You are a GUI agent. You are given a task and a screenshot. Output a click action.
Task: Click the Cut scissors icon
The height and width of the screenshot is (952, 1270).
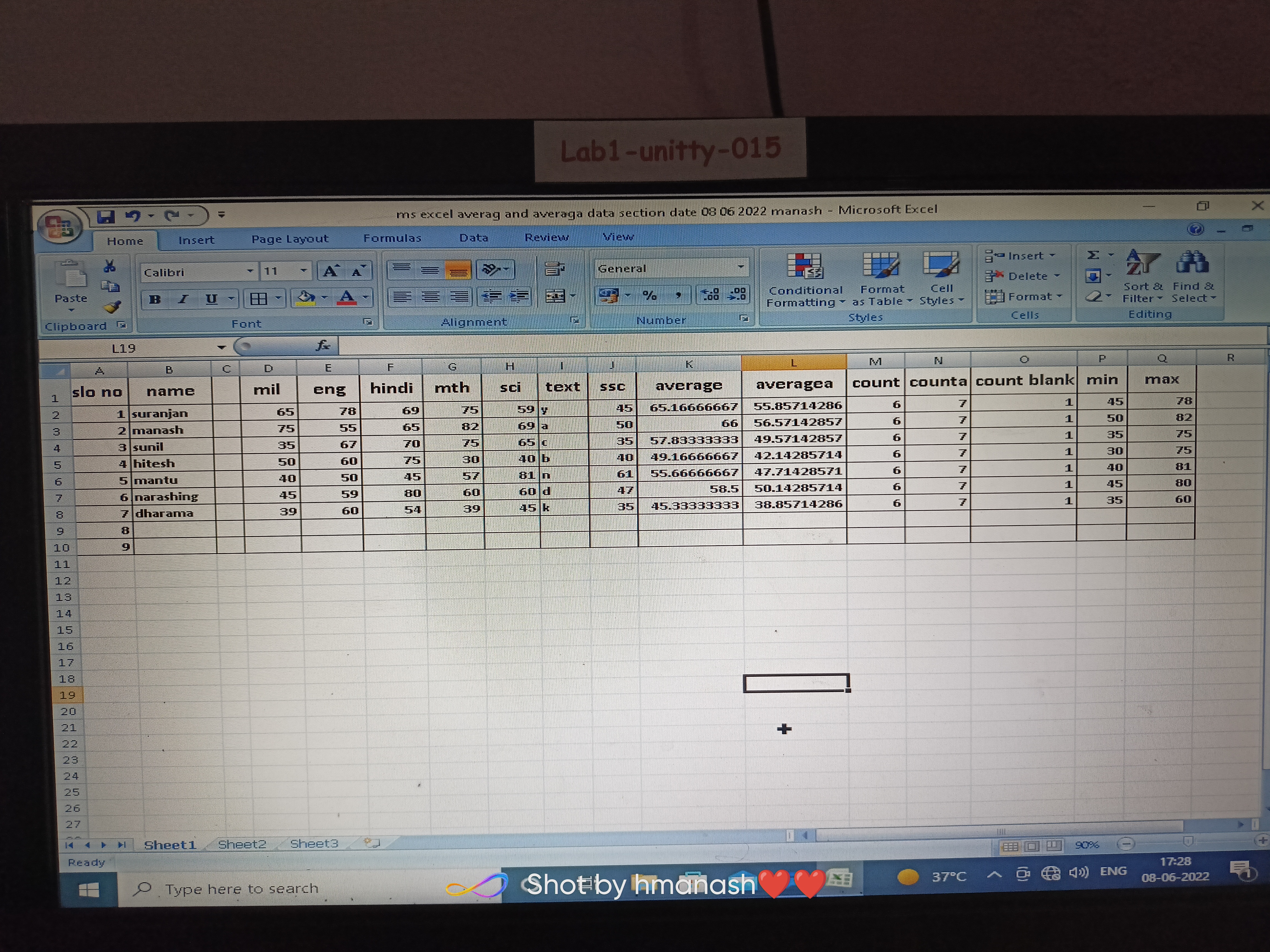[109, 266]
